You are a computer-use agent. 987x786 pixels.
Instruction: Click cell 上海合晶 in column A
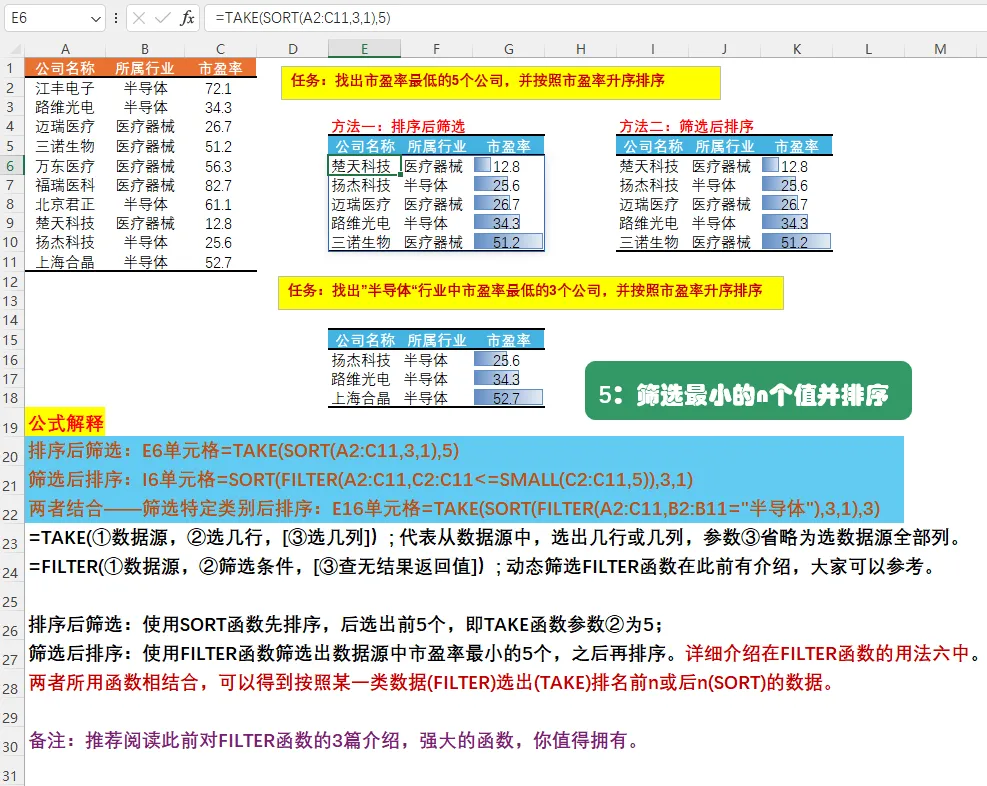pyautogui.click(x=65, y=262)
